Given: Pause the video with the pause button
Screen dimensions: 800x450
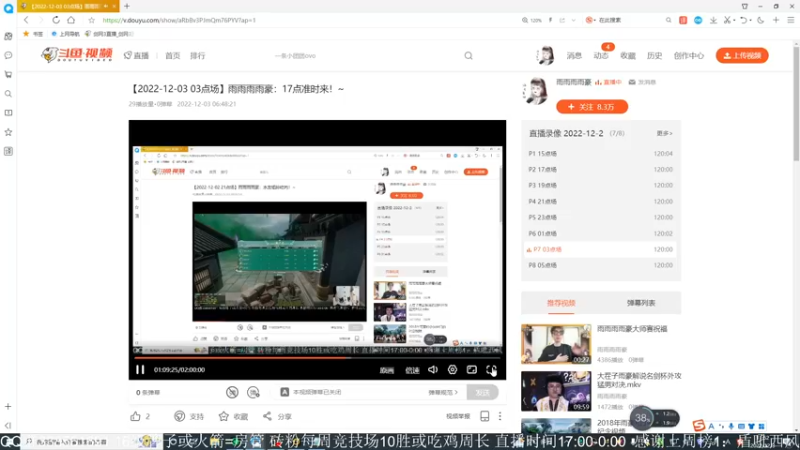Looking at the screenshot, I should (140, 370).
